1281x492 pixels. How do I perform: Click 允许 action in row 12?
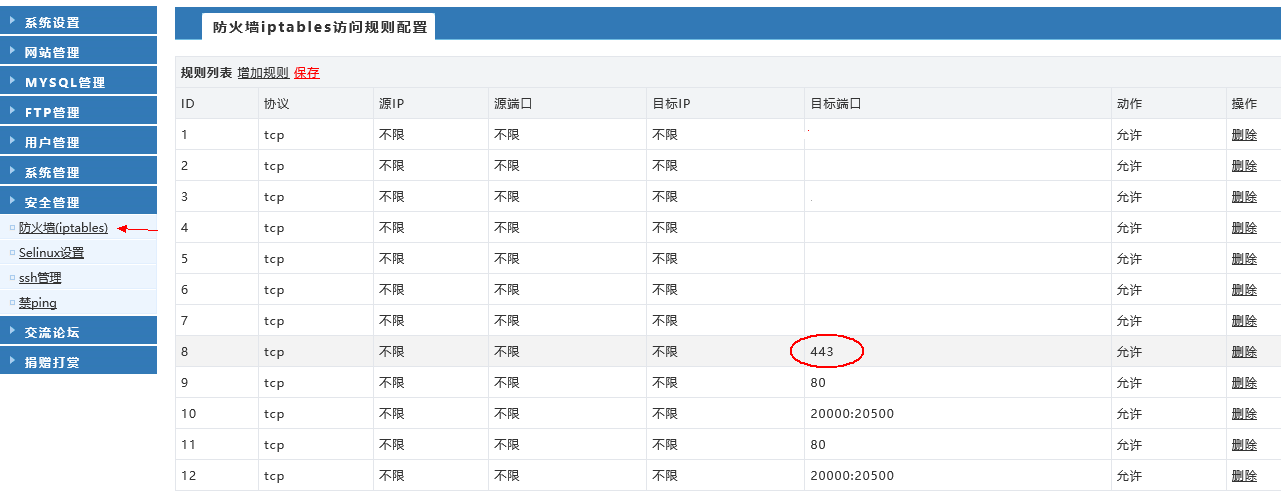tap(1129, 475)
